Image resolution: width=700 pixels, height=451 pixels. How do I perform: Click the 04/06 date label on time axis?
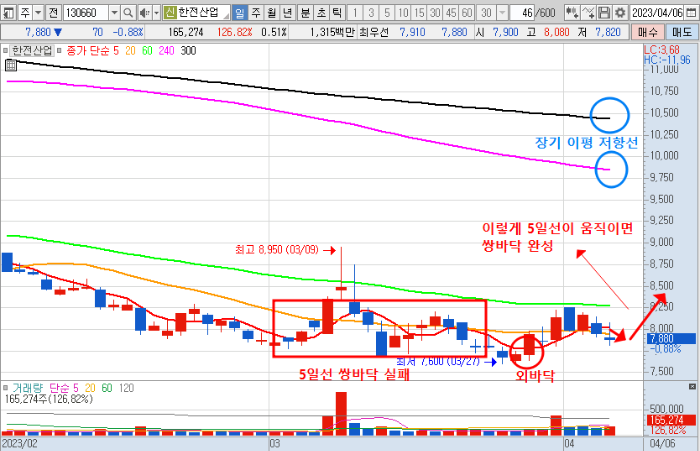coord(662,443)
